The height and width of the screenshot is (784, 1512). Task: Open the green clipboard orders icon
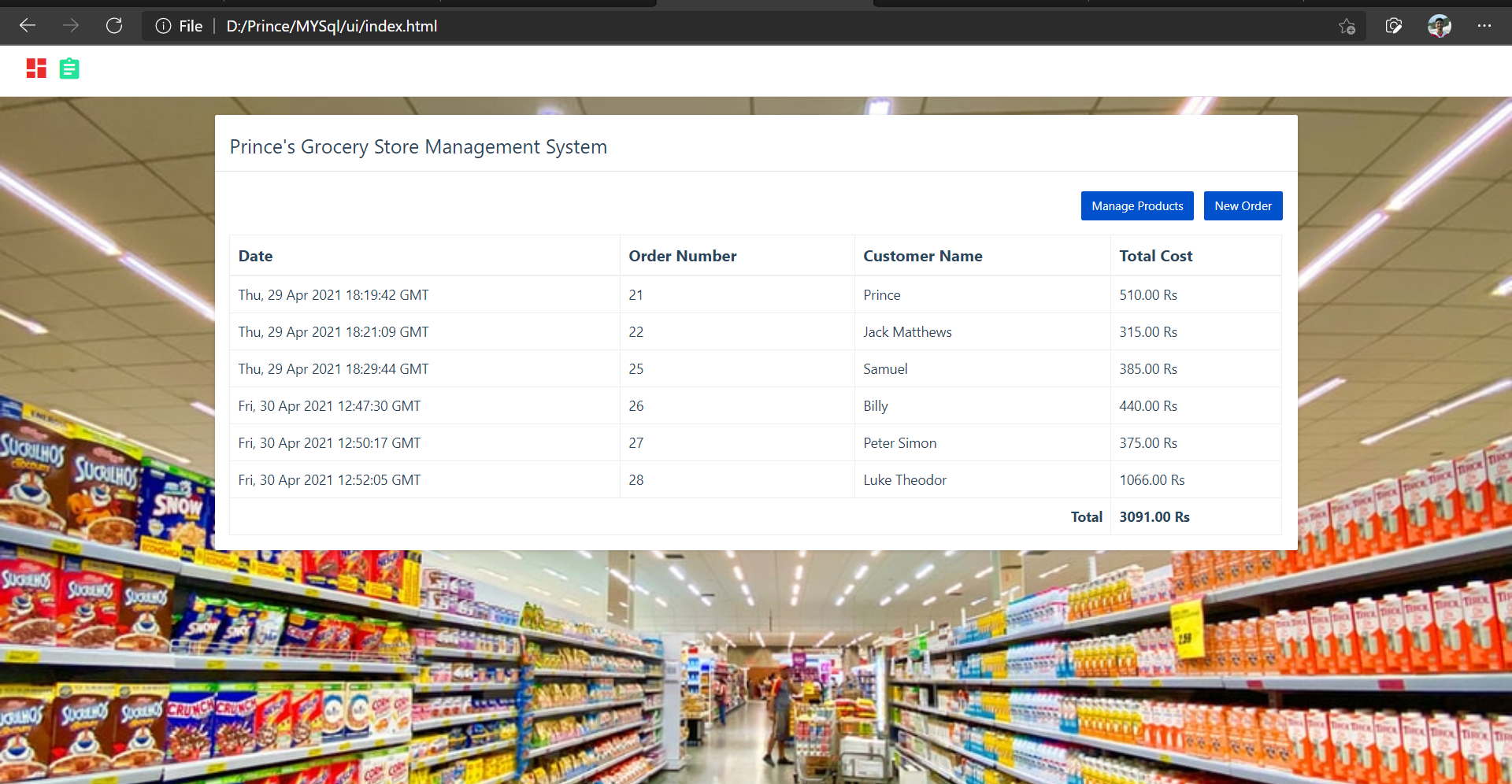tap(69, 68)
